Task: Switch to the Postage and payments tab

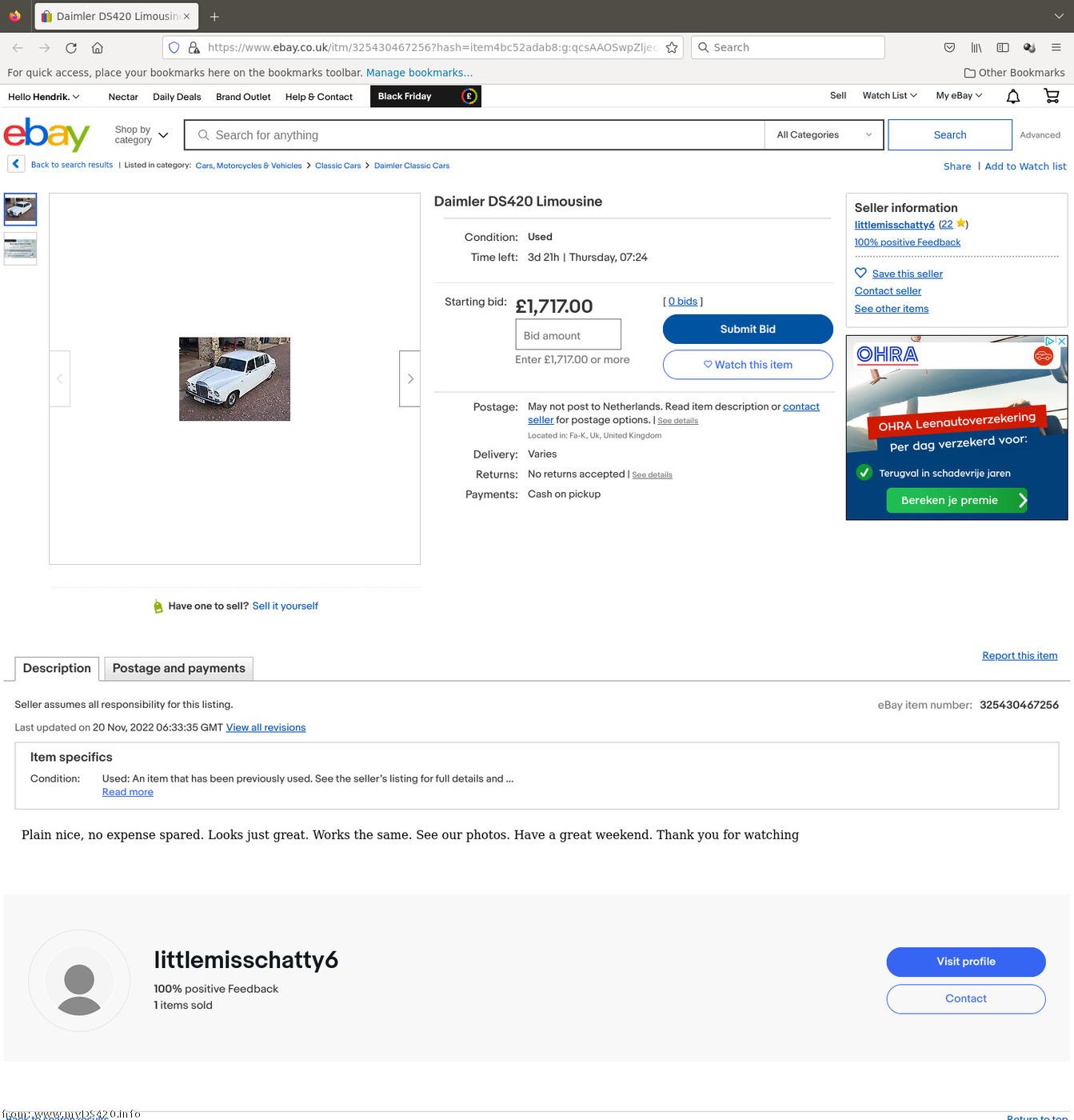Action: (178, 669)
